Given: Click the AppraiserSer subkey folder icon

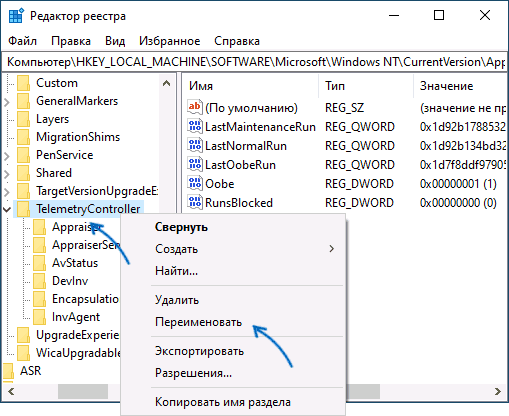Looking at the screenshot, I should point(40,245).
